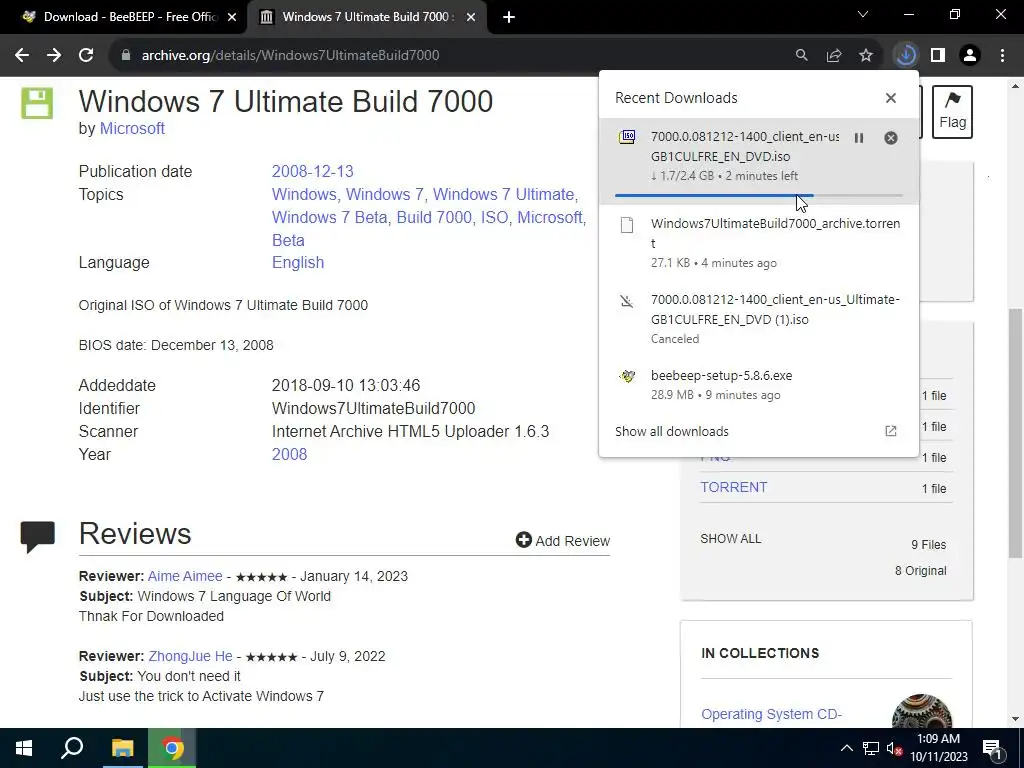The width and height of the screenshot is (1024, 768).
Task: Open the Operating System CD- collection link
Action: click(771, 714)
